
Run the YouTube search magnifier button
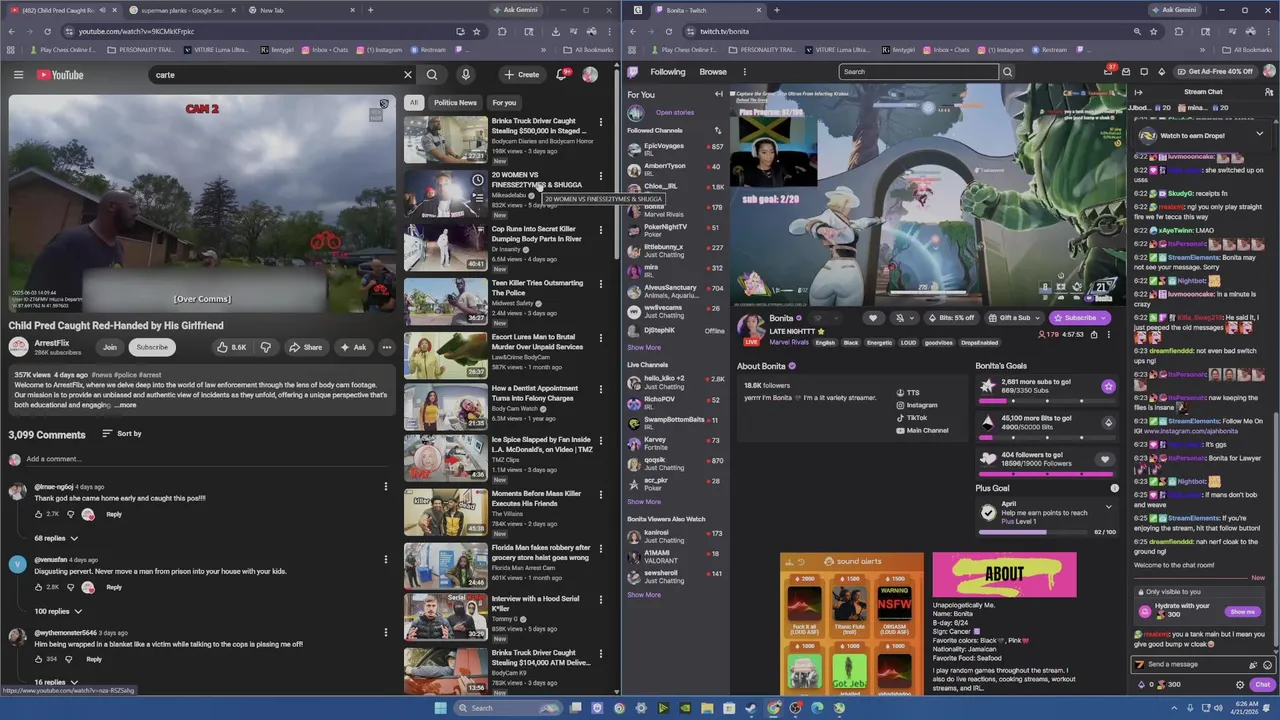click(x=432, y=75)
